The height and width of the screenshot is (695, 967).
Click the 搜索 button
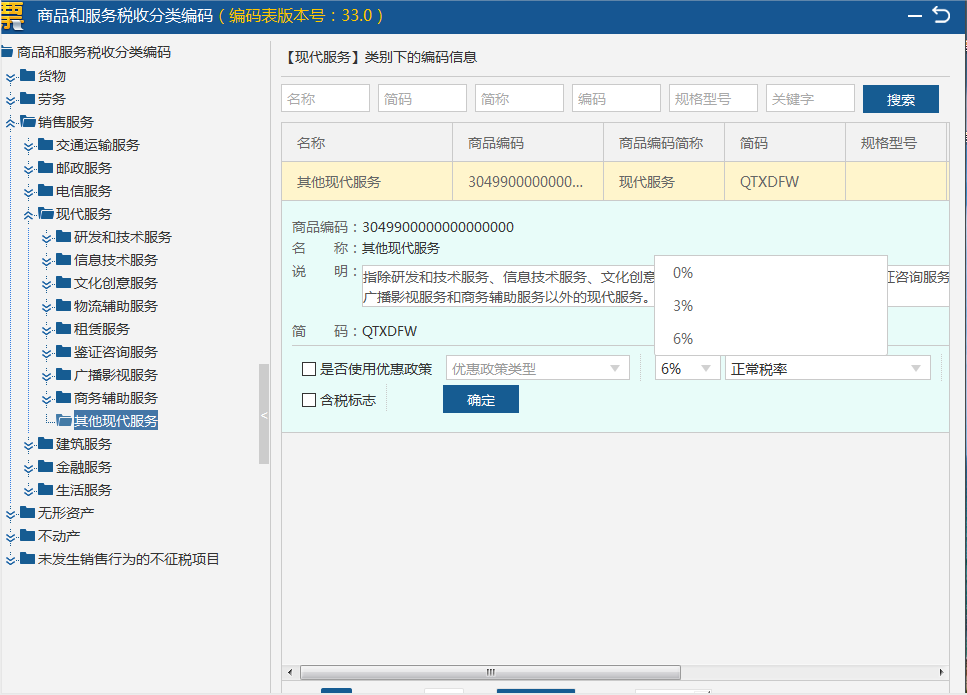coord(900,100)
